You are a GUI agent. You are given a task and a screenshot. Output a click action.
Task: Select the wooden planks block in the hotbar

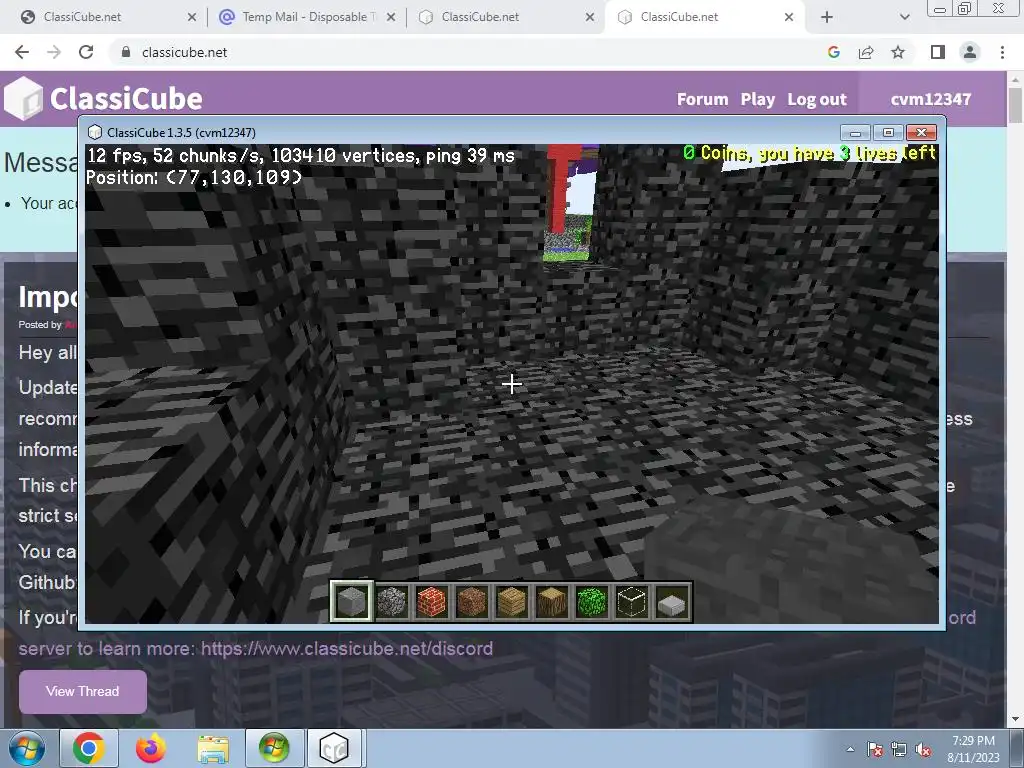click(512, 601)
